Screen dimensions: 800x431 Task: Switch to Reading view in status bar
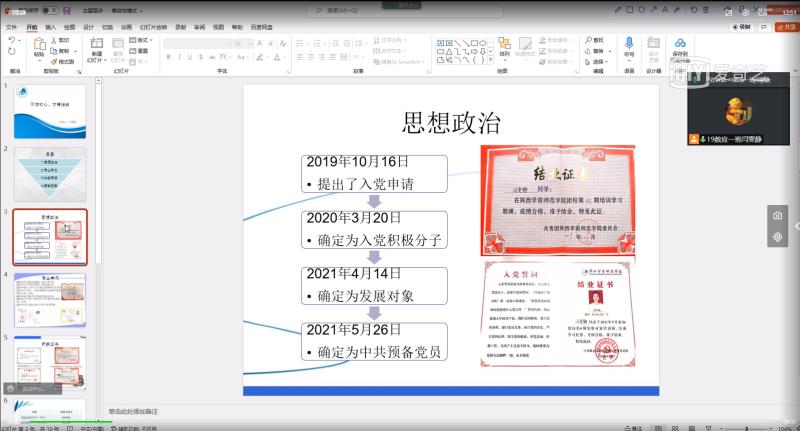point(692,428)
